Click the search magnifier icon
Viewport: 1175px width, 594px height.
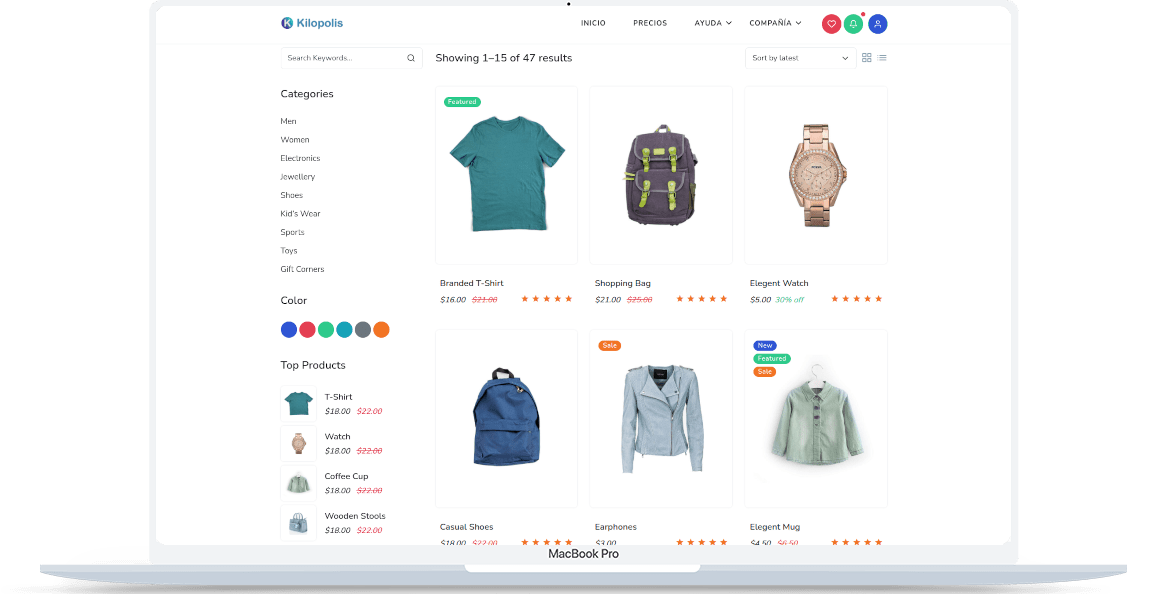(411, 58)
